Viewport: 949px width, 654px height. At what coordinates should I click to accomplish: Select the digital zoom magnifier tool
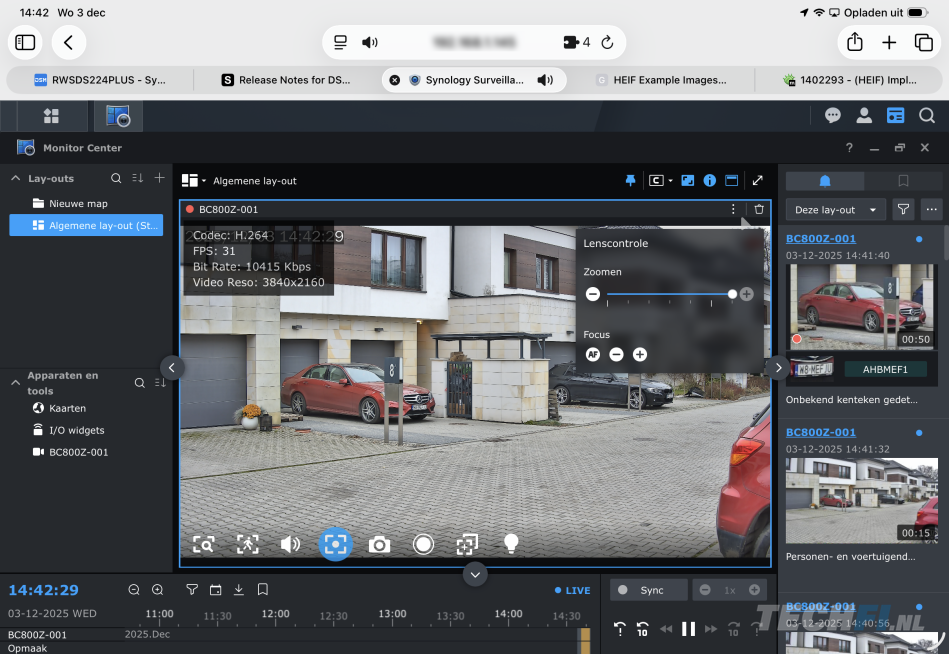click(x=204, y=543)
